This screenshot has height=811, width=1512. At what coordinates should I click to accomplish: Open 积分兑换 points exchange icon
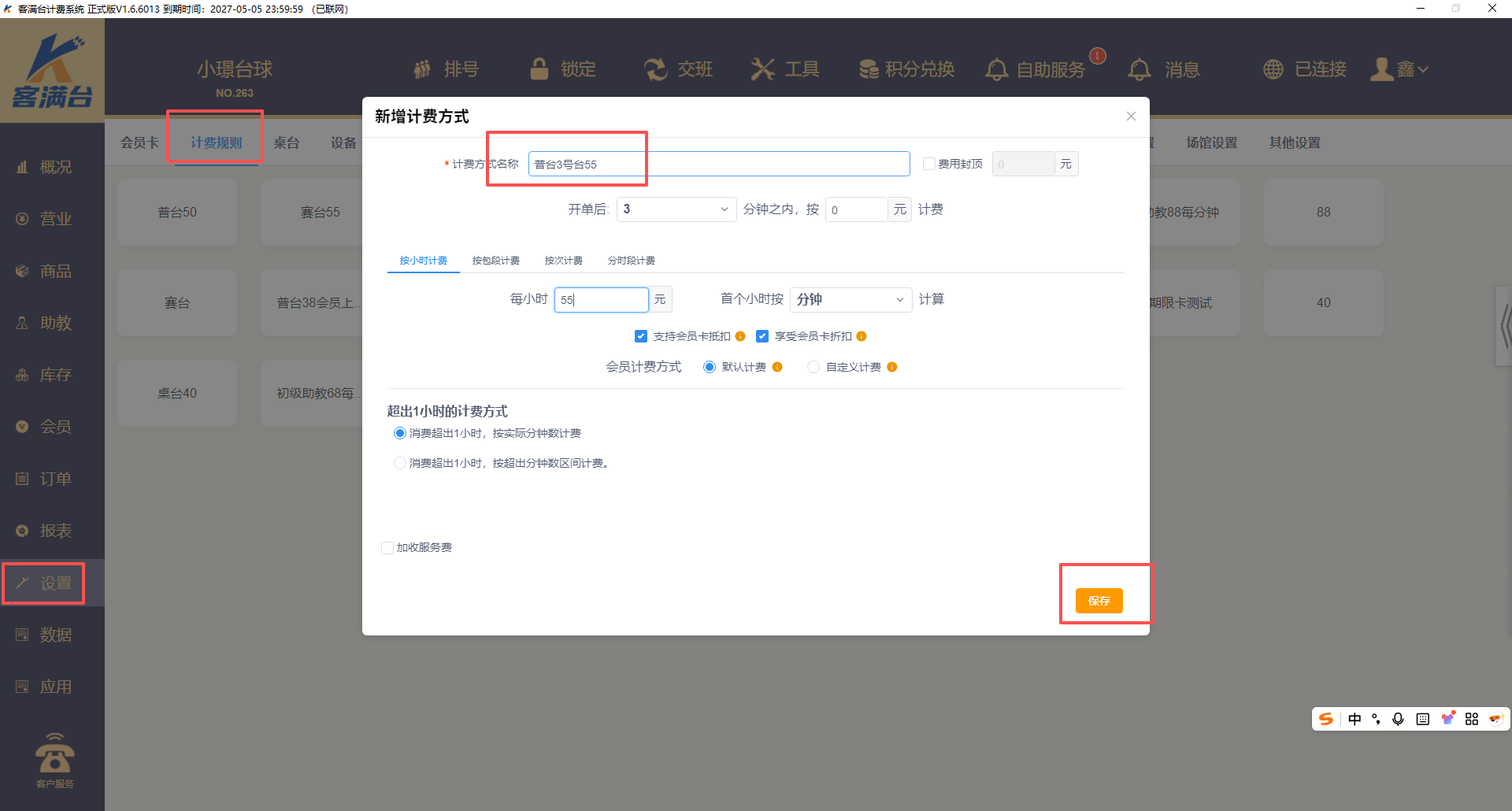(x=869, y=69)
